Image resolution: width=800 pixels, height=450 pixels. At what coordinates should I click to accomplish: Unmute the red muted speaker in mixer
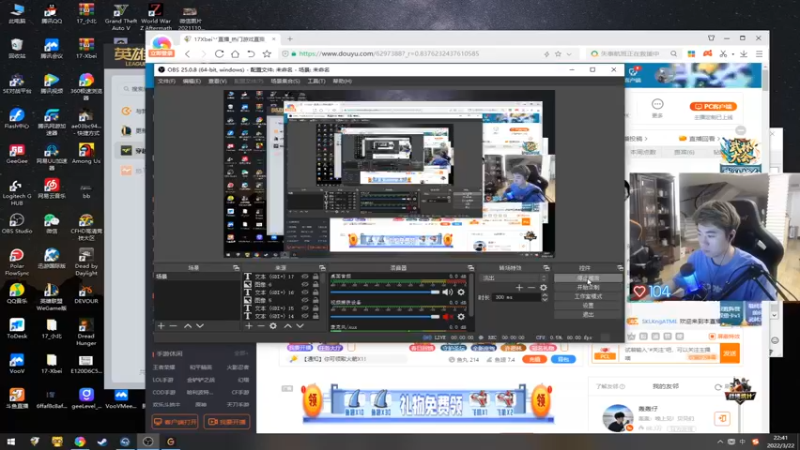[x=447, y=317]
